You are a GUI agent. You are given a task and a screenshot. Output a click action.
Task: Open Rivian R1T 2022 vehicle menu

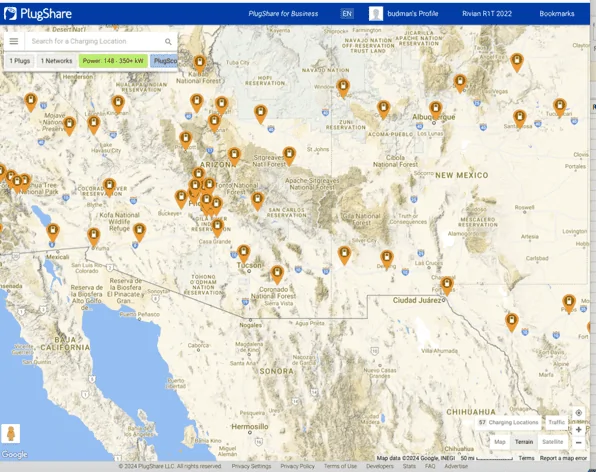click(487, 14)
